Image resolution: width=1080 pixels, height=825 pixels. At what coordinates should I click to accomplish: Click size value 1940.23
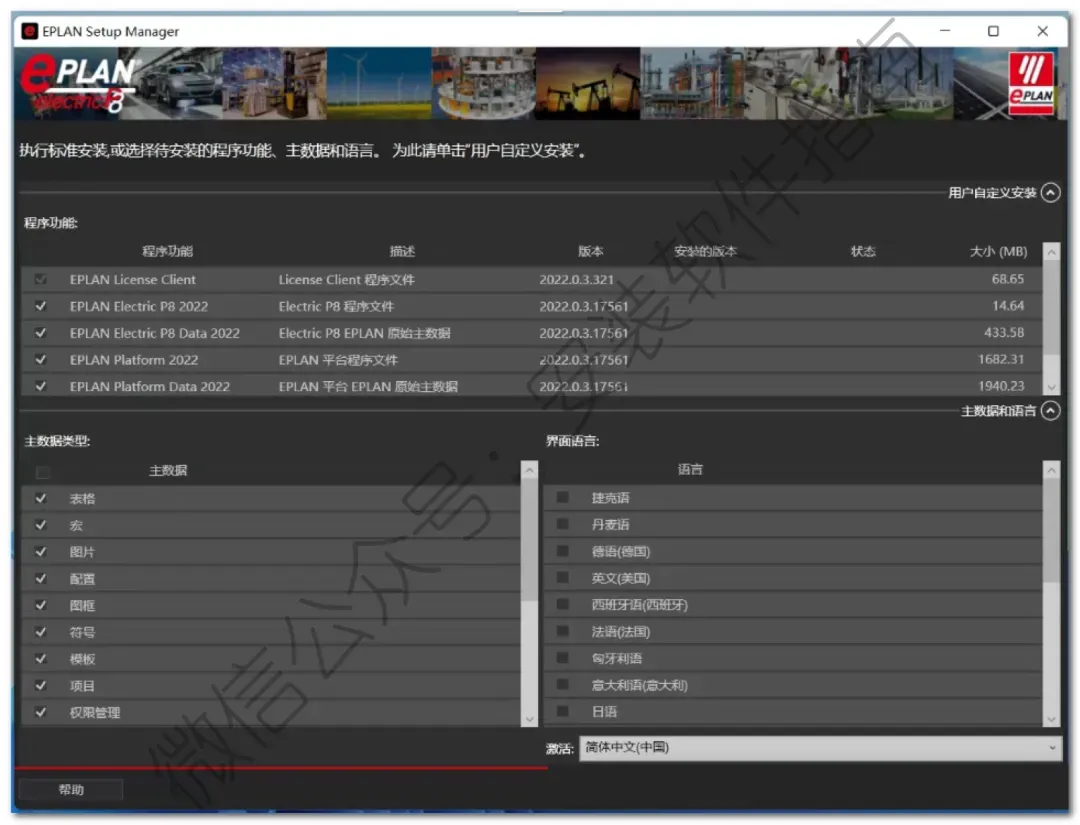pos(1001,386)
